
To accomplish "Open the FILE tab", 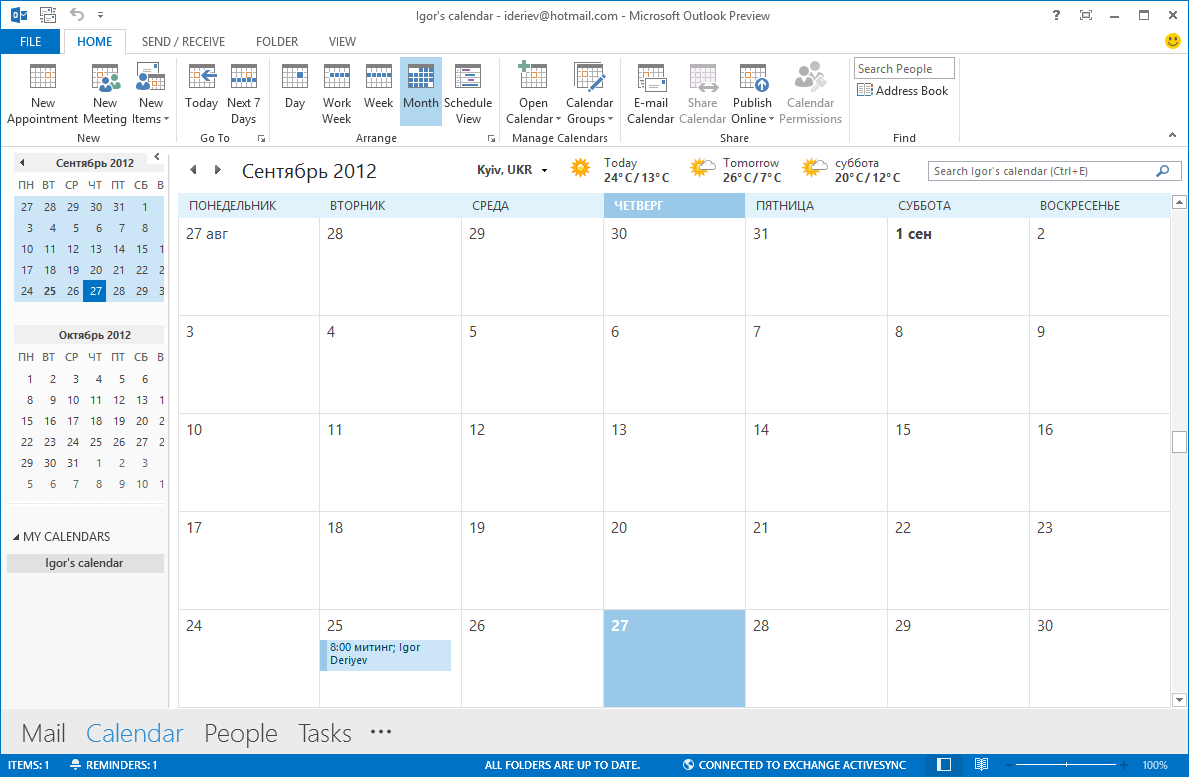I will 30,42.
